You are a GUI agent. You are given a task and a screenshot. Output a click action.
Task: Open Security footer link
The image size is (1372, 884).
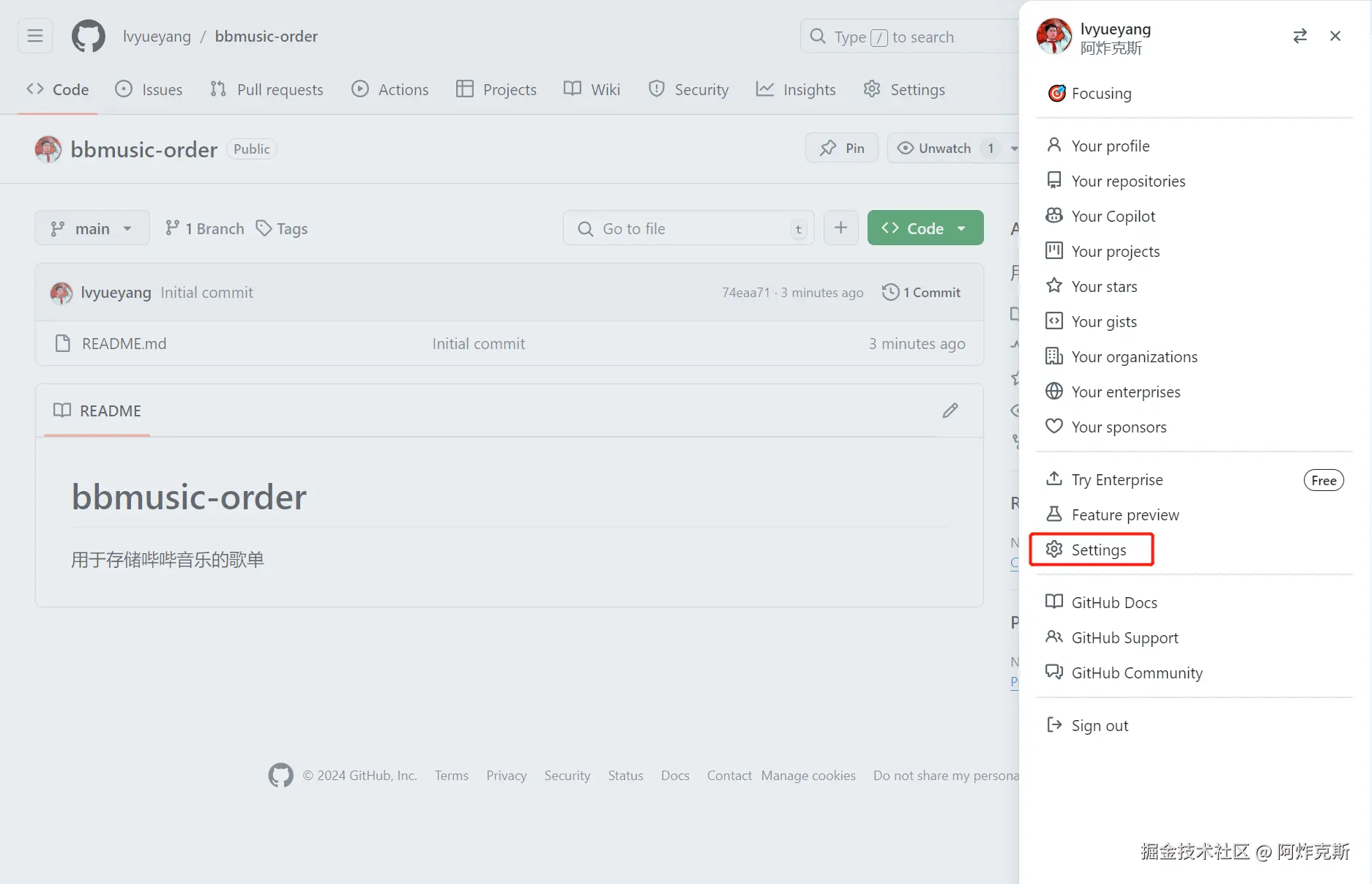coord(567,776)
